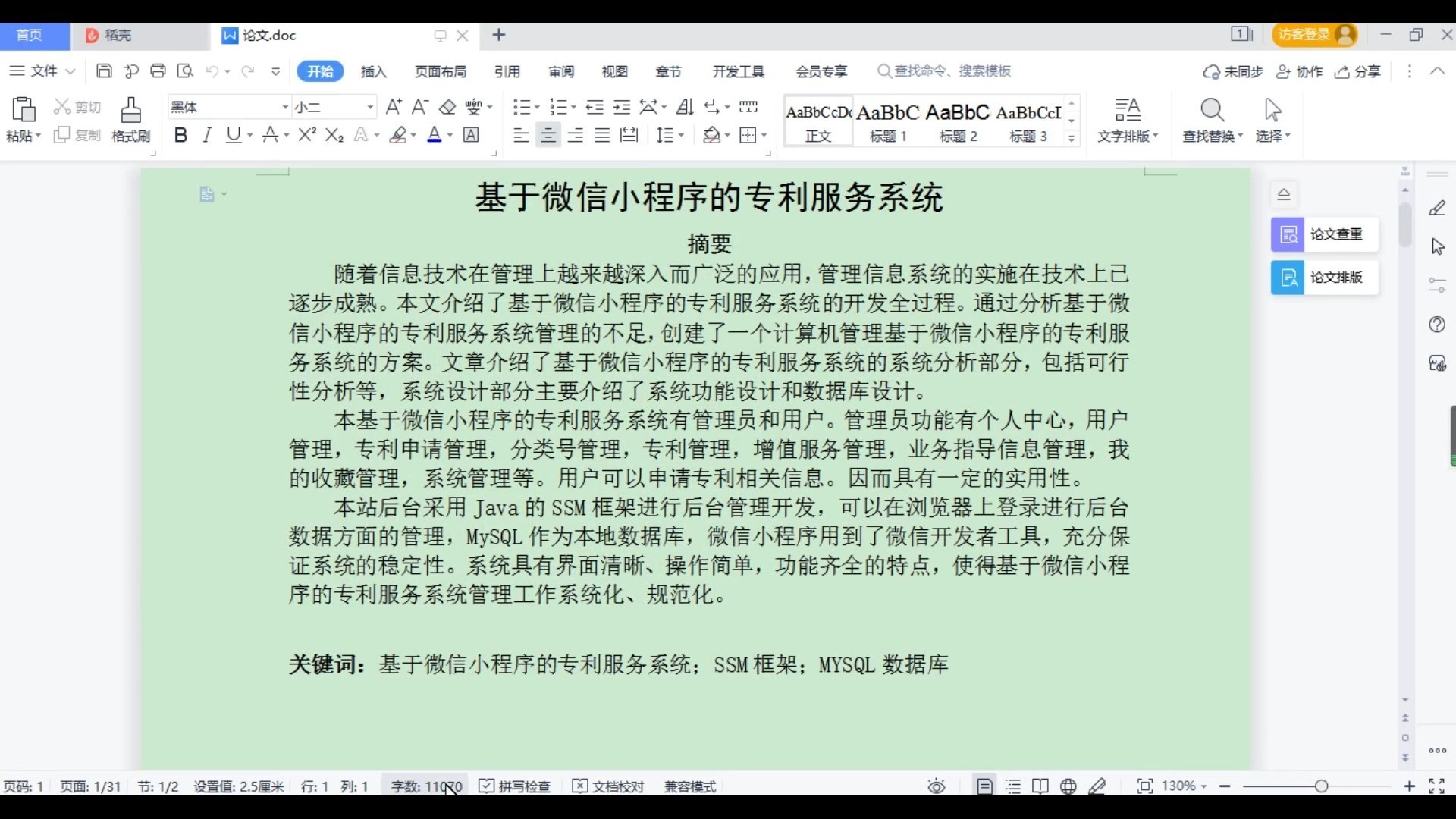Click the document's vertical scrollbar thumb
1456x819 pixels.
[x=1405, y=224]
